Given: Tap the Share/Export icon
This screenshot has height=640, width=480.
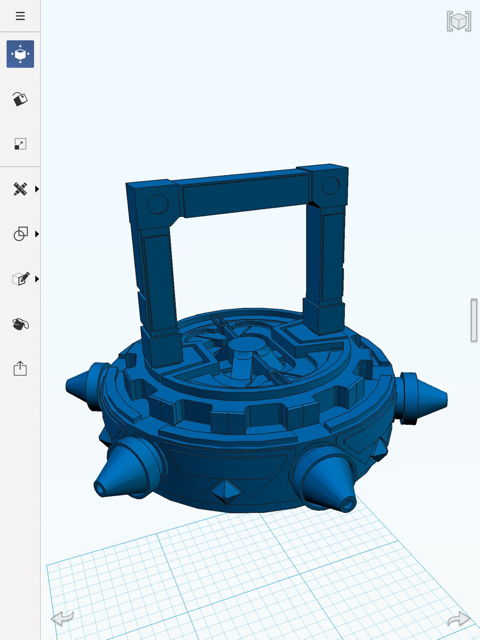Looking at the screenshot, I should click(x=20, y=369).
